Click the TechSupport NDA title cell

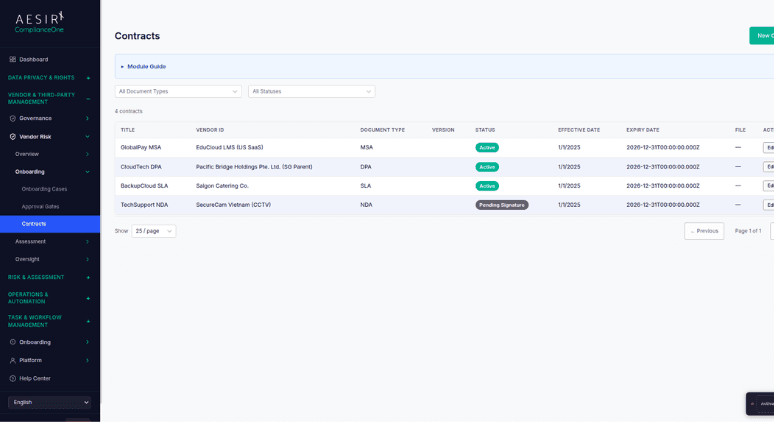point(144,205)
